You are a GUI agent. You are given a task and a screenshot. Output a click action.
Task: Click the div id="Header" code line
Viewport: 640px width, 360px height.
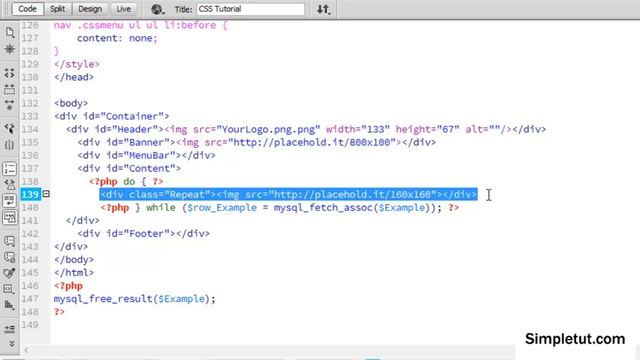[x=306, y=129]
